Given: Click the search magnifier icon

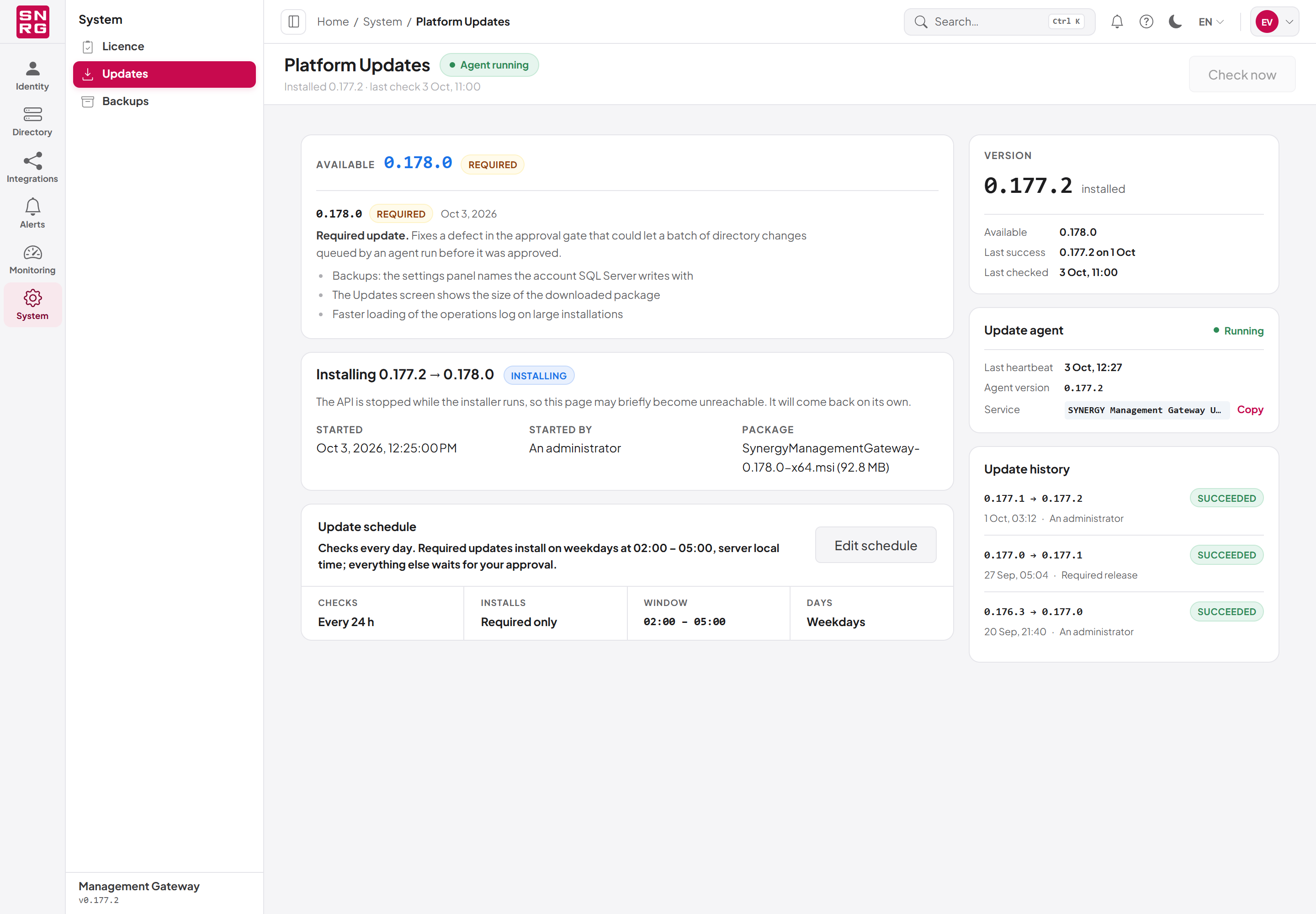Looking at the screenshot, I should click(x=920, y=22).
